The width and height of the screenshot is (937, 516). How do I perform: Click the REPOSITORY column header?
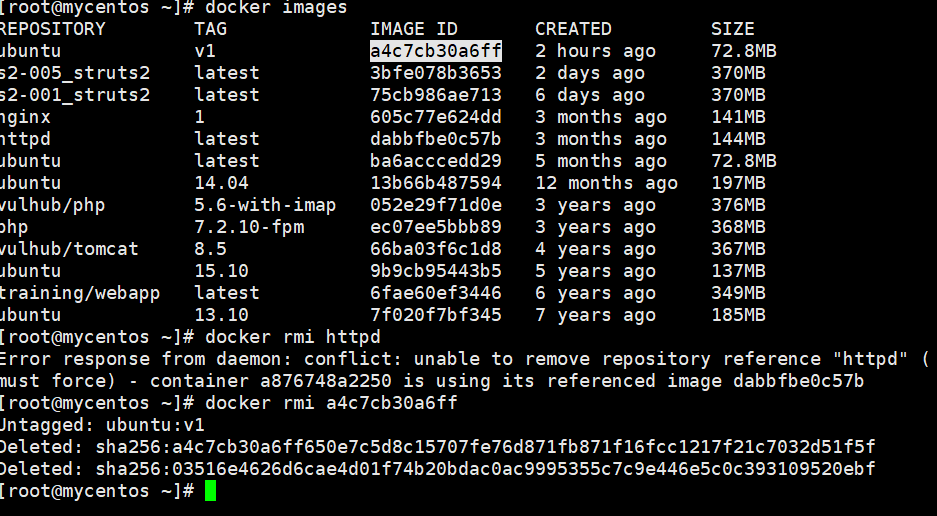pos(53,29)
